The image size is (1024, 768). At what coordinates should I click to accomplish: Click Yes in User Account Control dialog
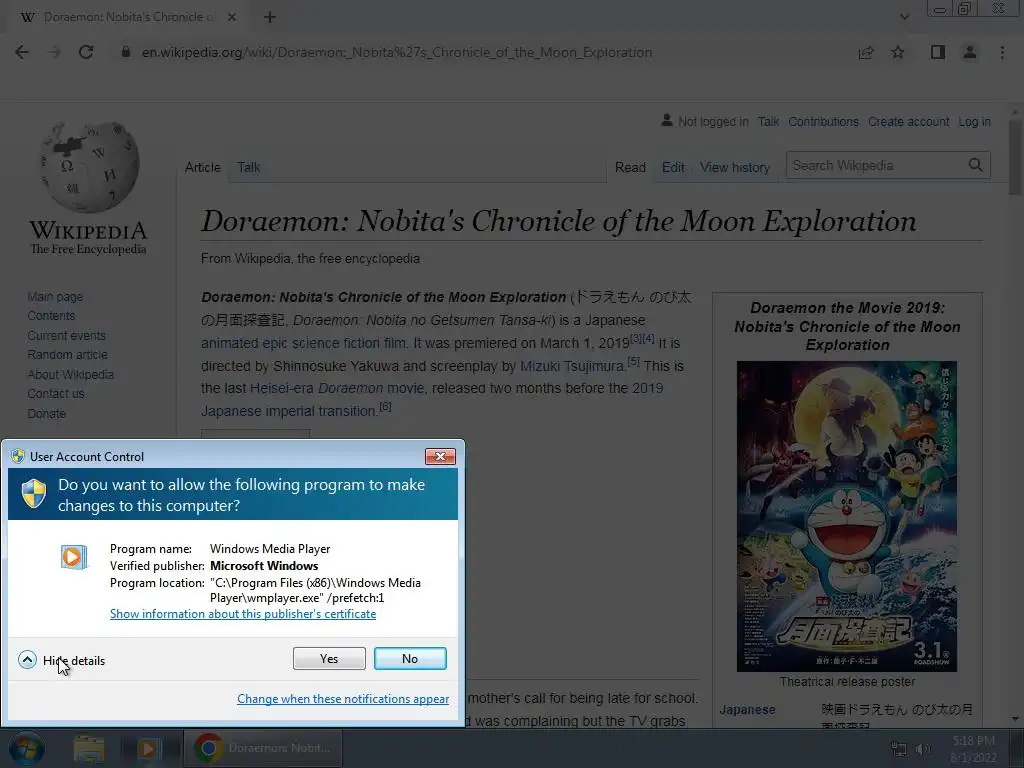point(329,658)
